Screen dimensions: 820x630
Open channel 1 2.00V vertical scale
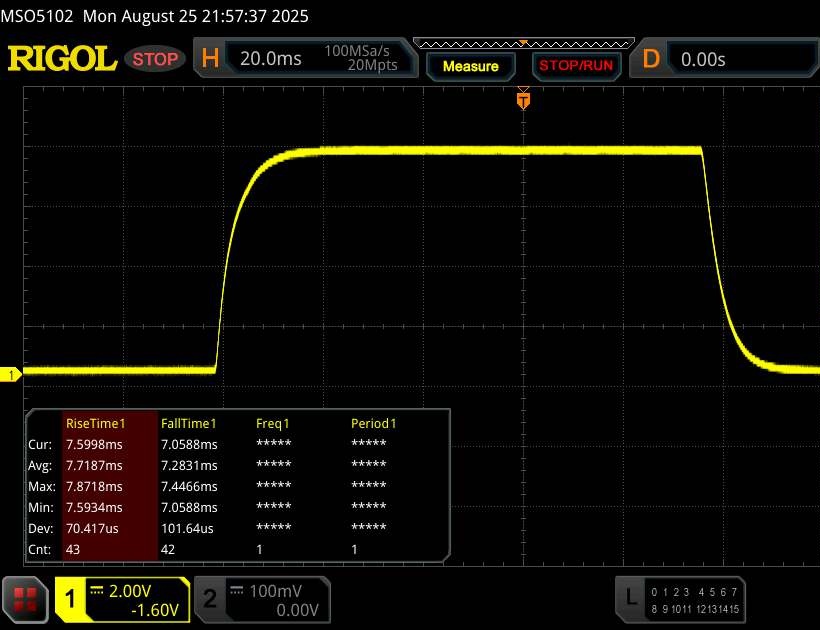(135, 590)
